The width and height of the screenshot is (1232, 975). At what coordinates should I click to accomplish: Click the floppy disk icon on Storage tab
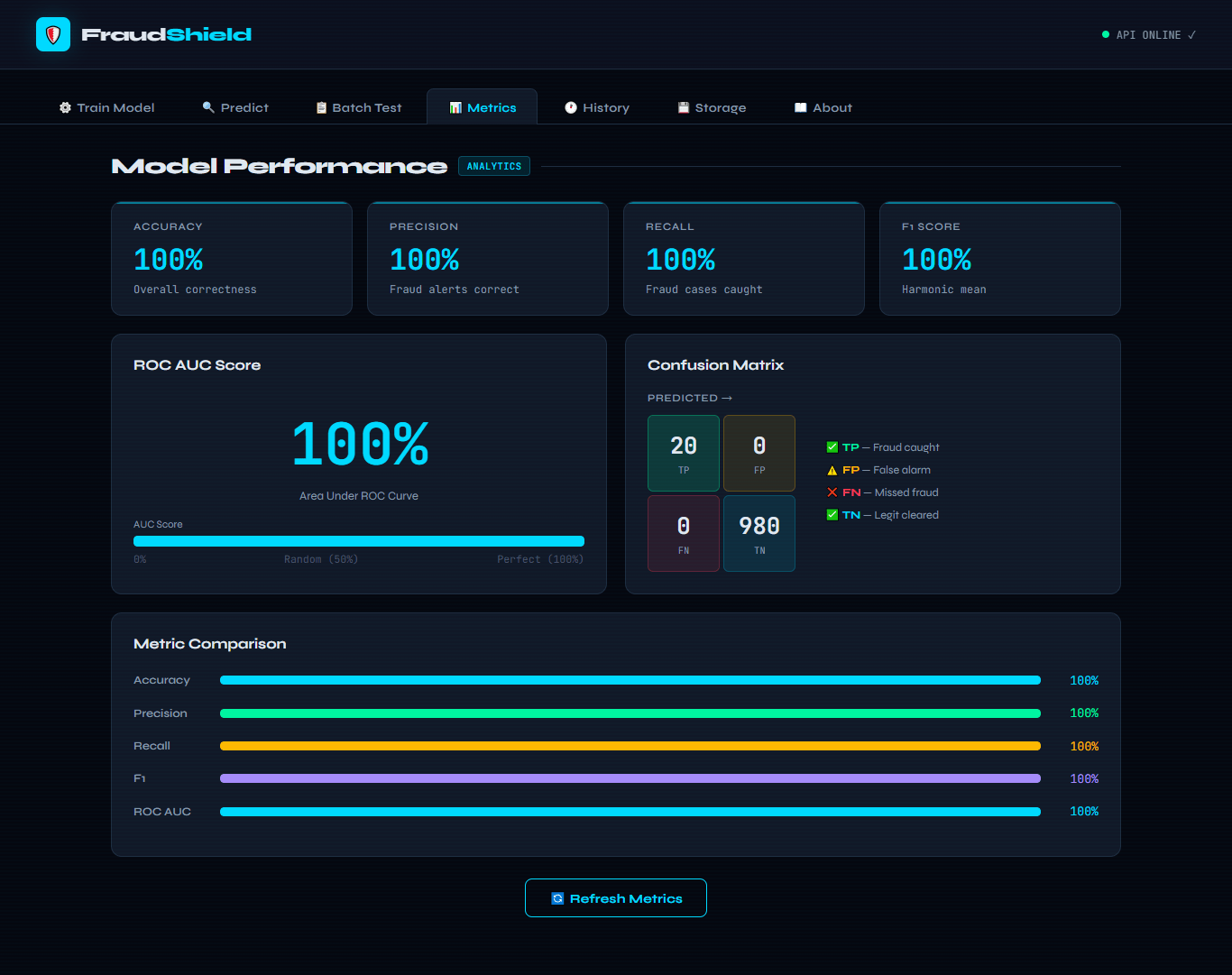pyautogui.click(x=684, y=107)
